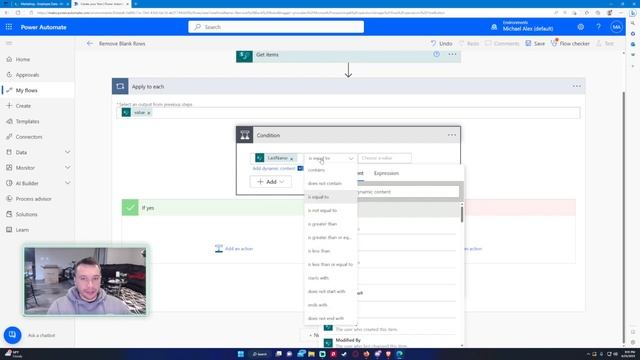Switch to the Expression tab
This screenshot has height=360, width=640.
[x=386, y=173]
